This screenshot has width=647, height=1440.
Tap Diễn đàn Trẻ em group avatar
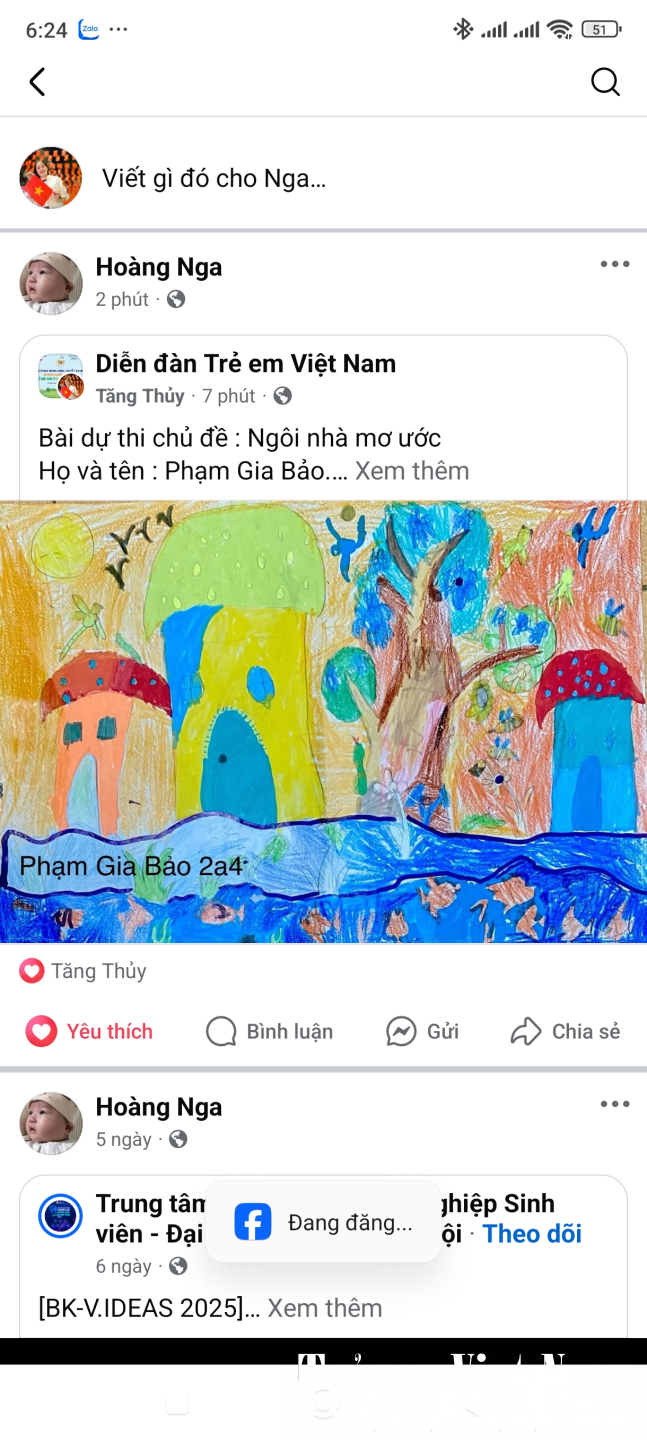(x=60, y=377)
